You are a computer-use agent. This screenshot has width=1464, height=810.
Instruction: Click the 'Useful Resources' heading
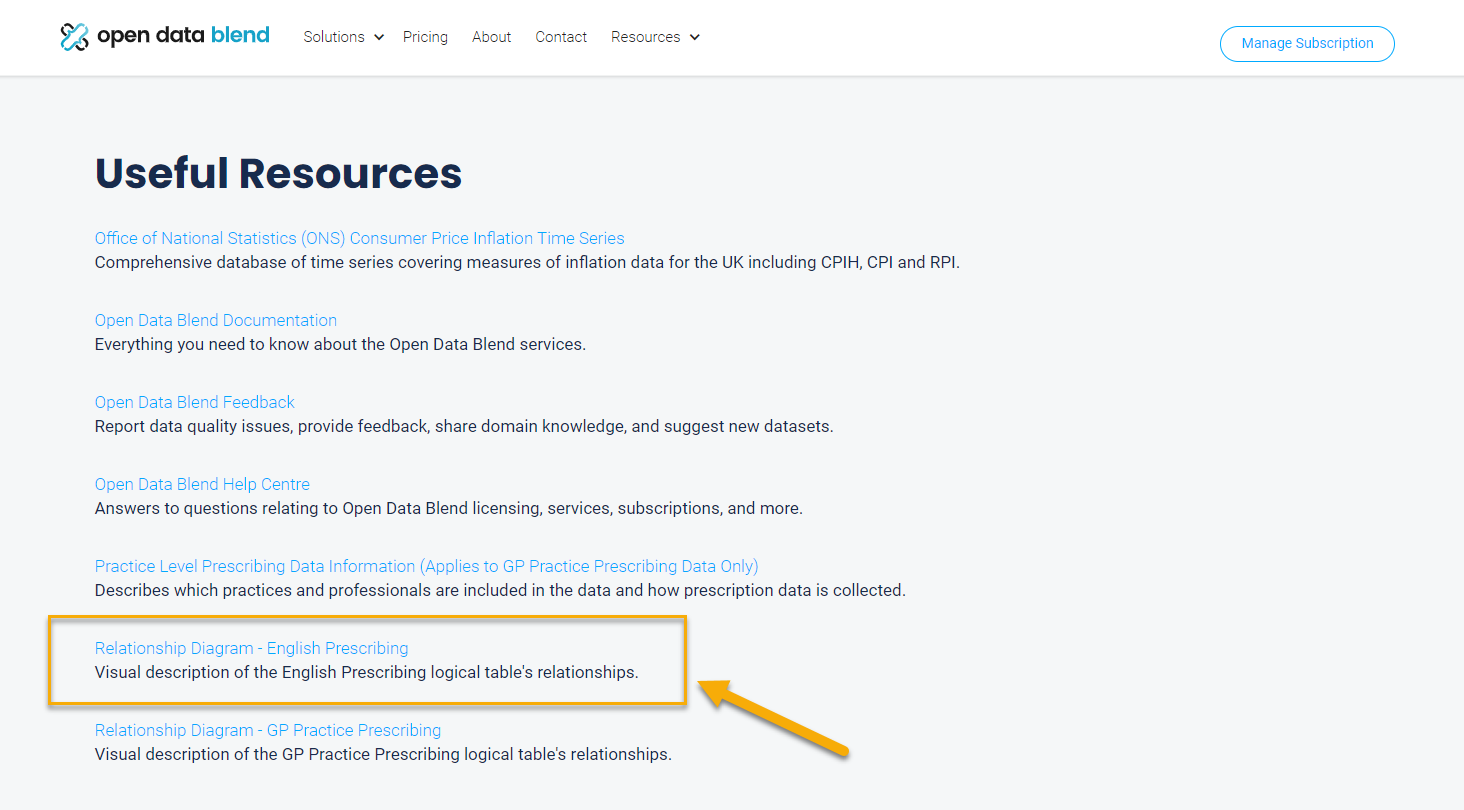pos(278,173)
